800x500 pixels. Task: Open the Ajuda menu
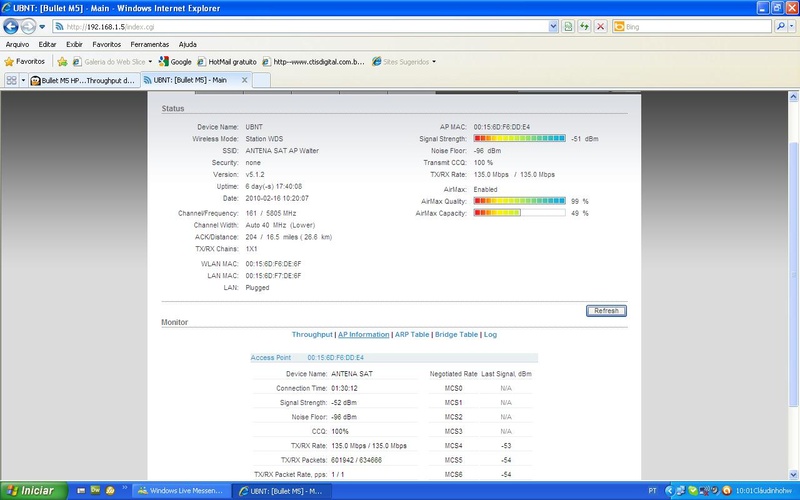[x=188, y=44]
